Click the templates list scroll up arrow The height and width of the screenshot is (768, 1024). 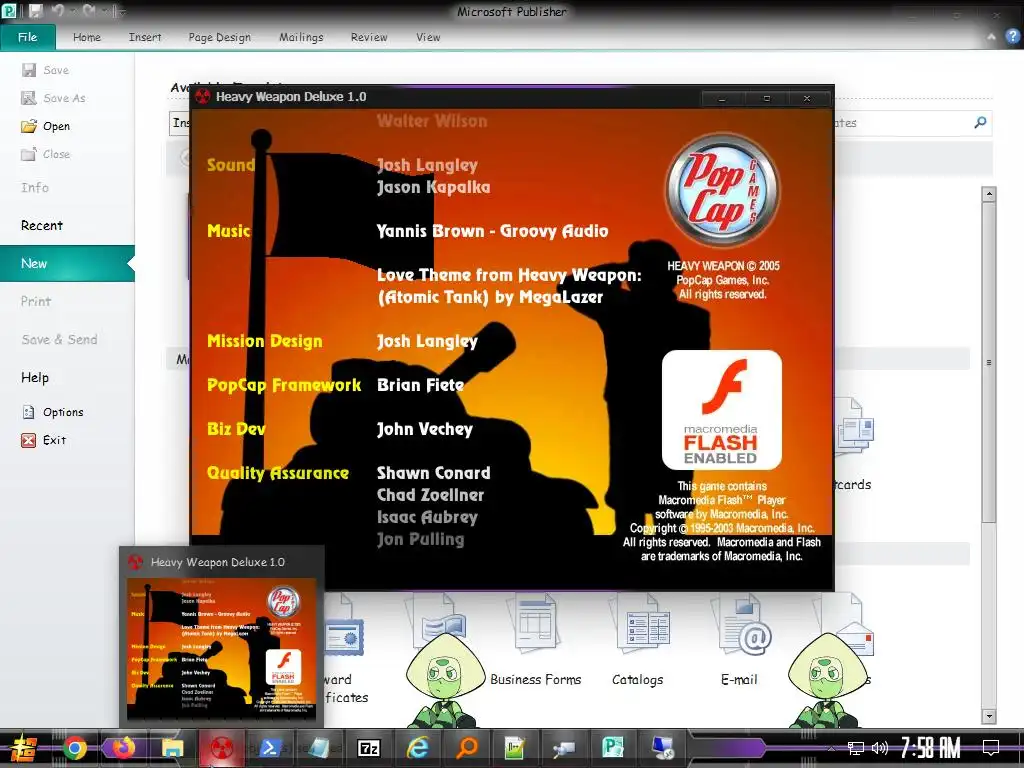click(989, 194)
